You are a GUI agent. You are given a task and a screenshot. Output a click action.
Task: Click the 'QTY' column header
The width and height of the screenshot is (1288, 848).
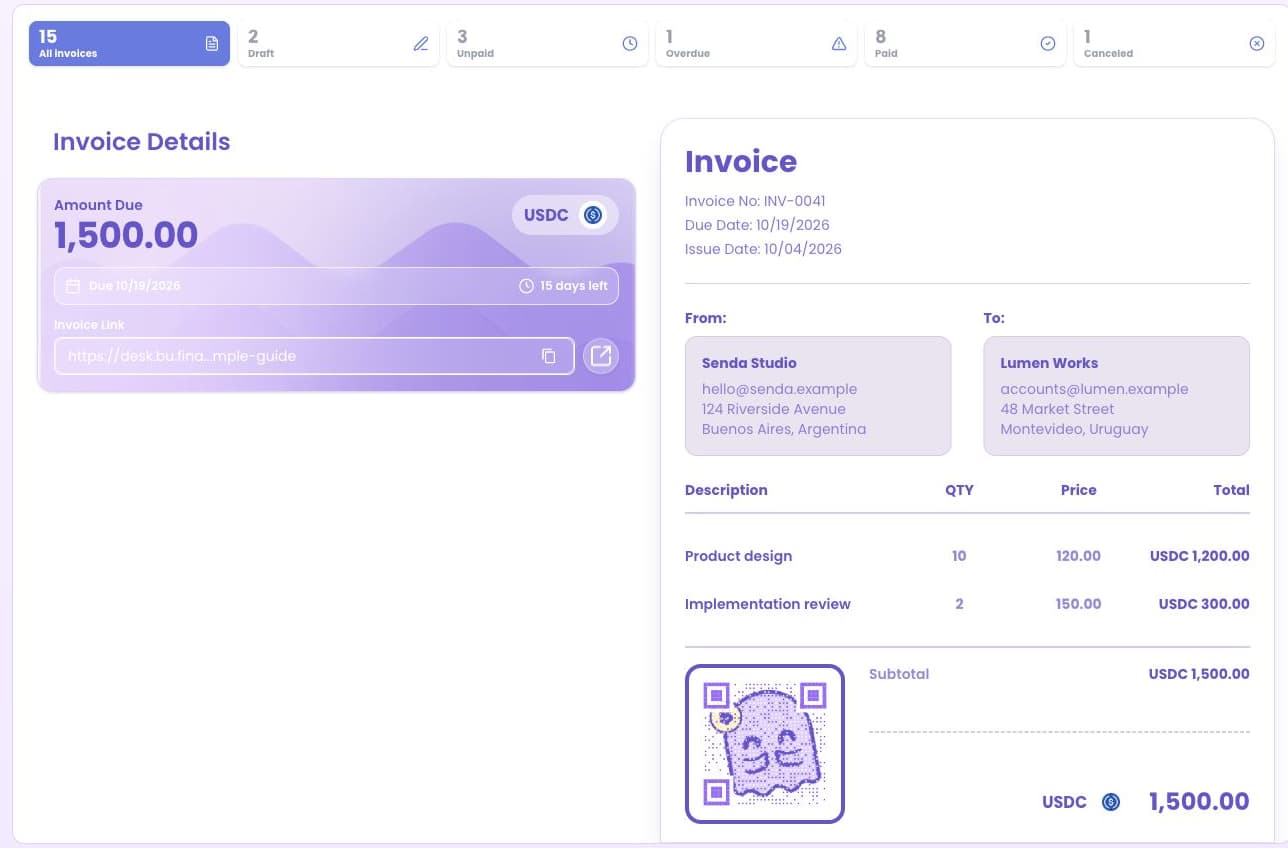click(959, 490)
